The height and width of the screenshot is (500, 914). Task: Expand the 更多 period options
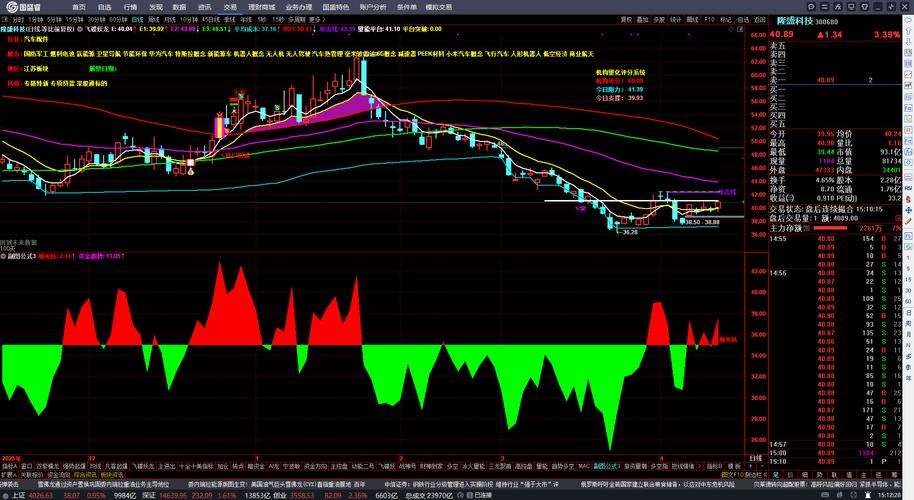(315, 19)
